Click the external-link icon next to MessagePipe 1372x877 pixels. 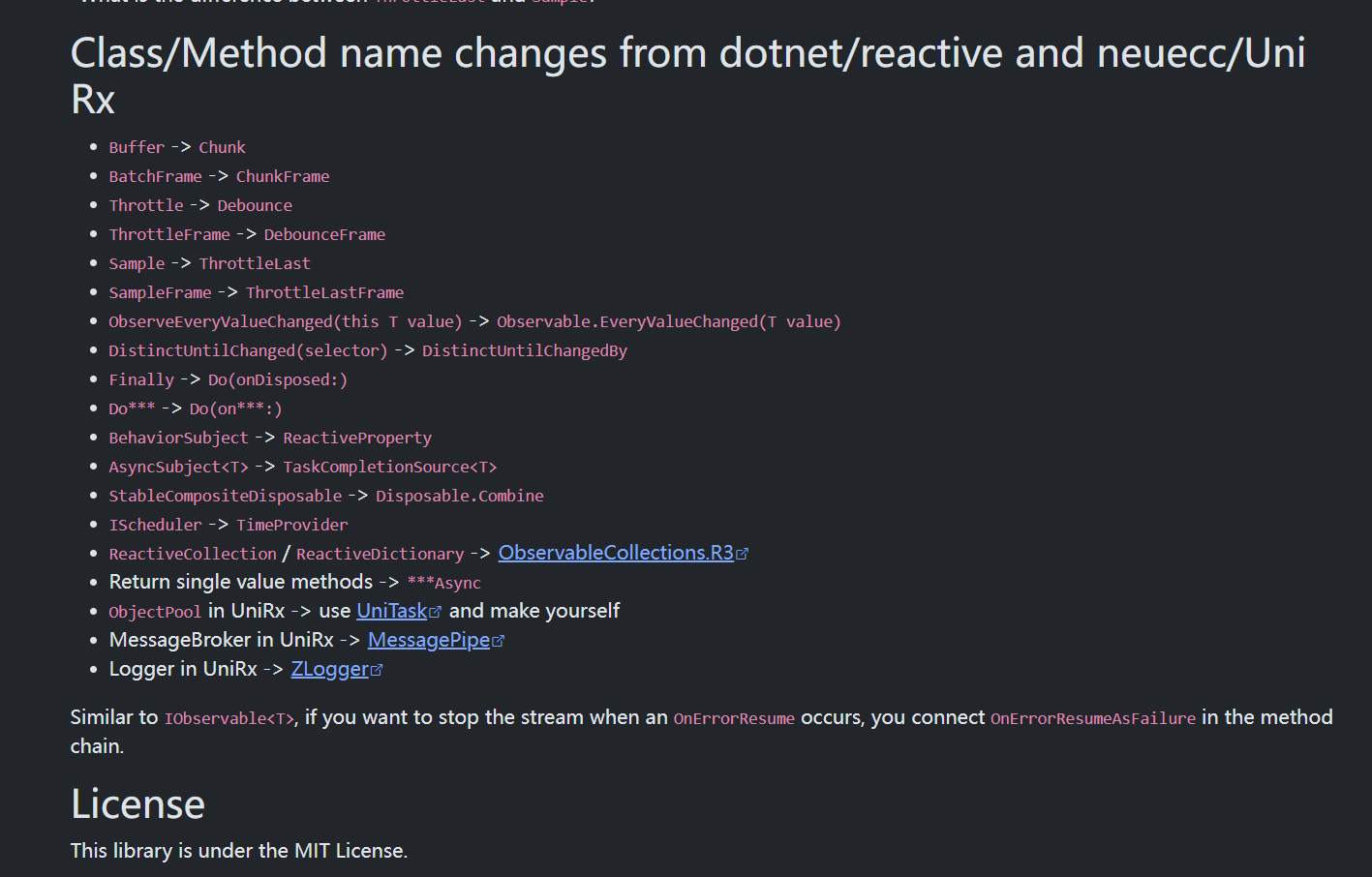[499, 641]
